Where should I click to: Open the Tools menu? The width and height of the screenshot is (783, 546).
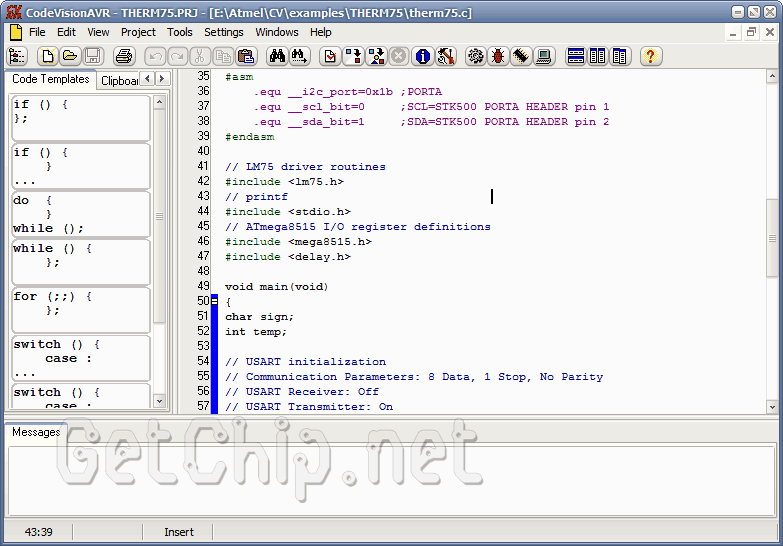[x=180, y=32]
